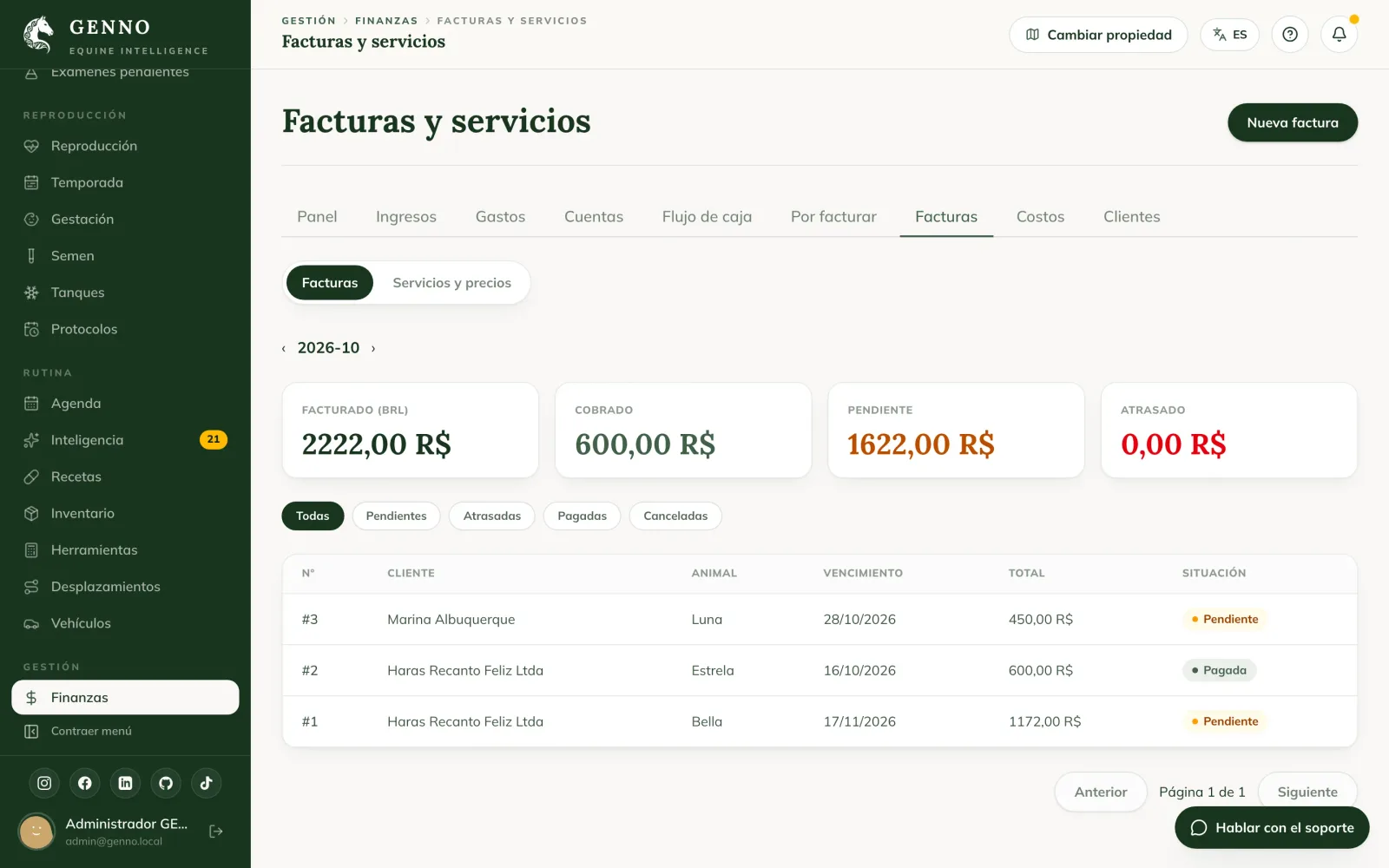Open the LinkedIn social icon
The image size is (1389, 868).
(x=125, y=783)
